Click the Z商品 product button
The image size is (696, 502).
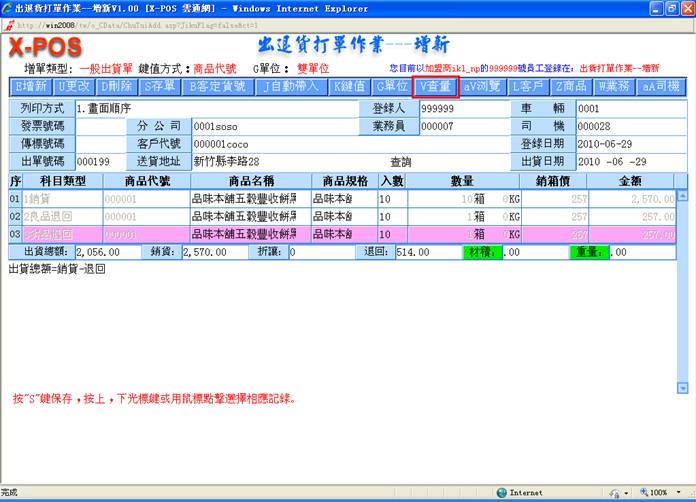coord(574,87)
